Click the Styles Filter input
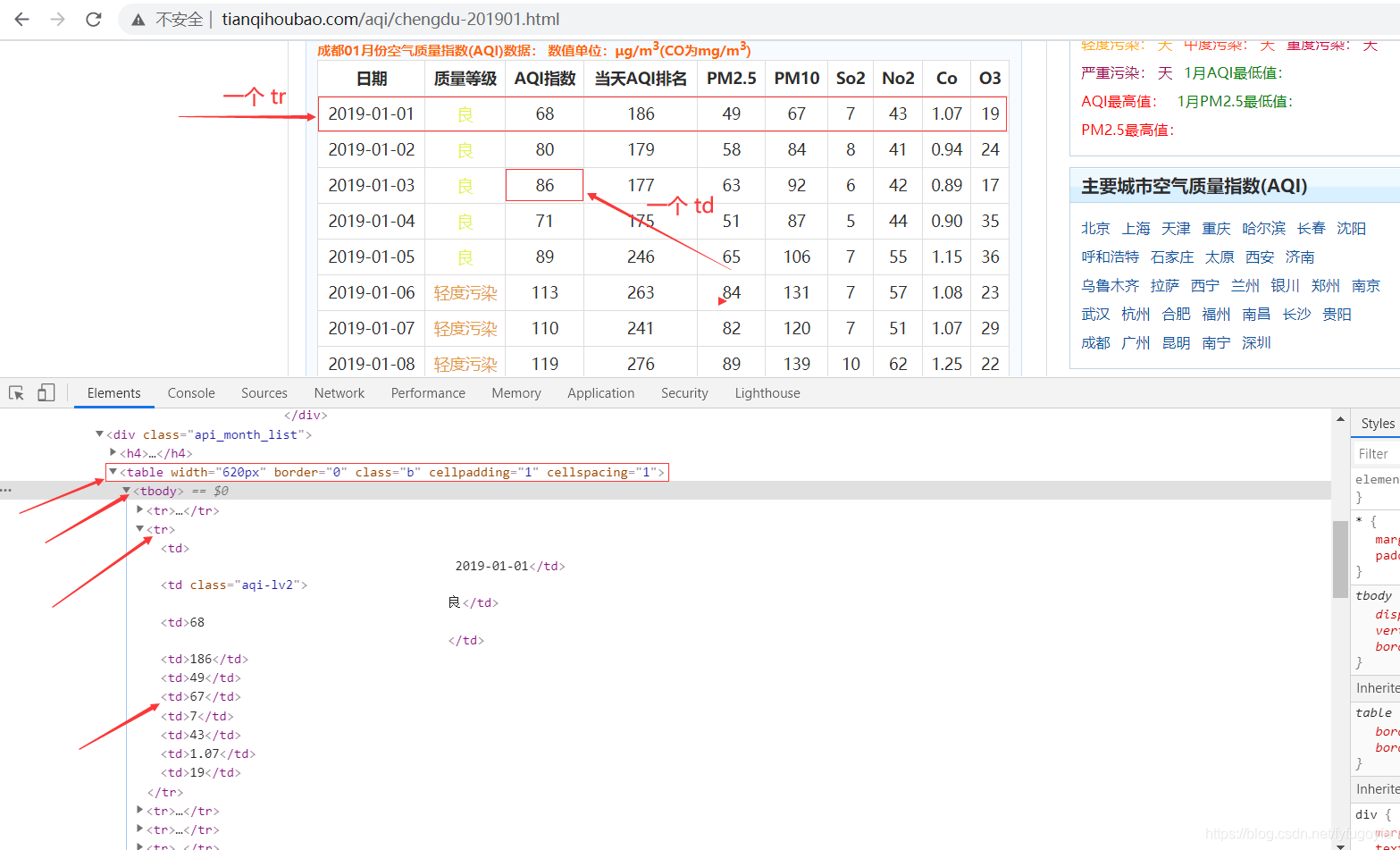This screenshot has width=1400, height=850. coord(1378,453)
